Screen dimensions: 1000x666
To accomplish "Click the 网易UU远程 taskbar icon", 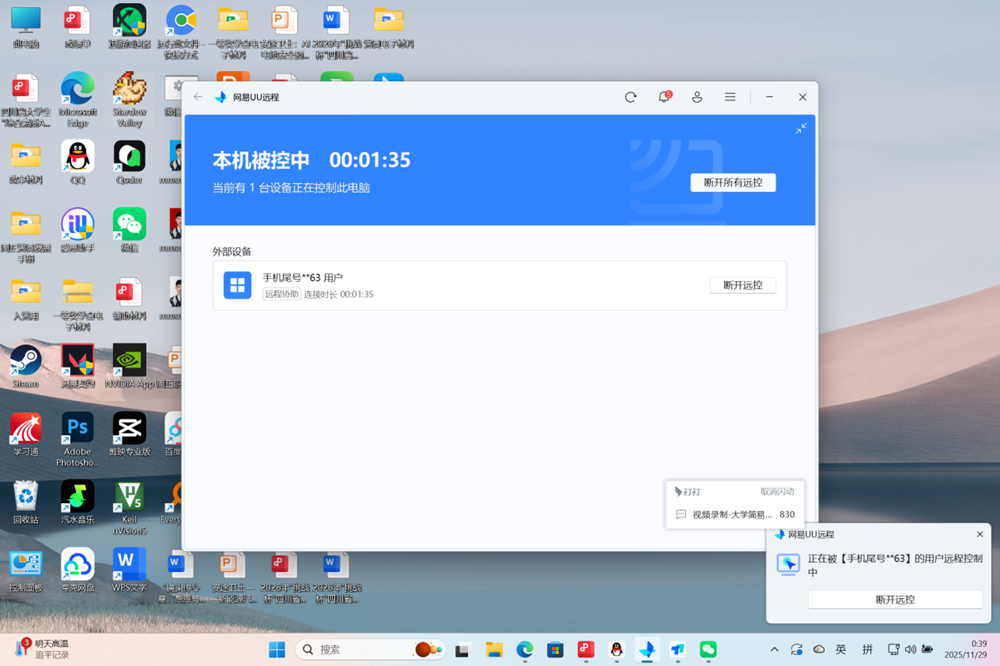I will [647, 649].
